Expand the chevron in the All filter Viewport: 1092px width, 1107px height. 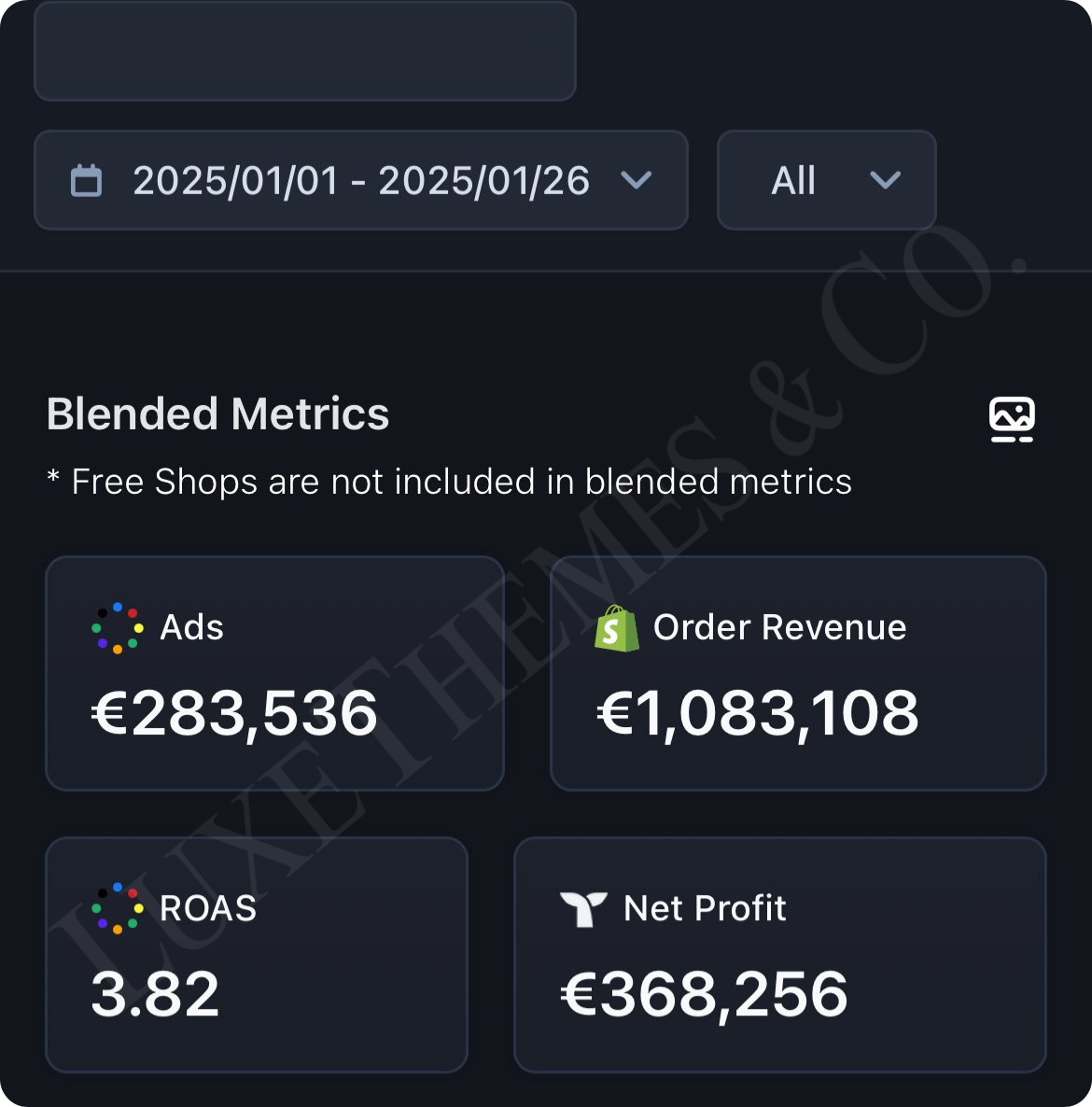tap(885, 180)
